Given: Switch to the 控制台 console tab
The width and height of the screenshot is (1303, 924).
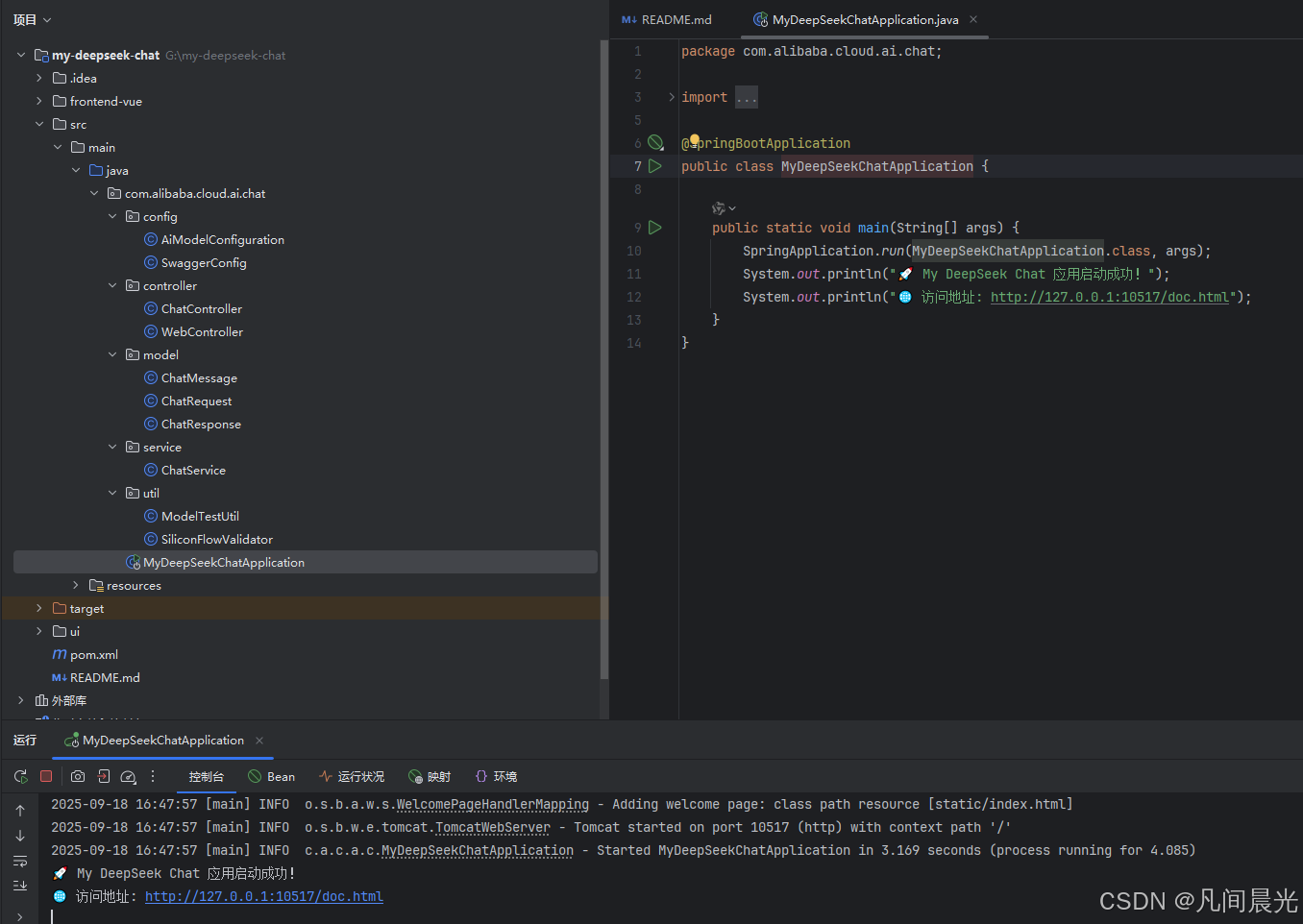Looking at the screenshot, I should coord(207,776).
